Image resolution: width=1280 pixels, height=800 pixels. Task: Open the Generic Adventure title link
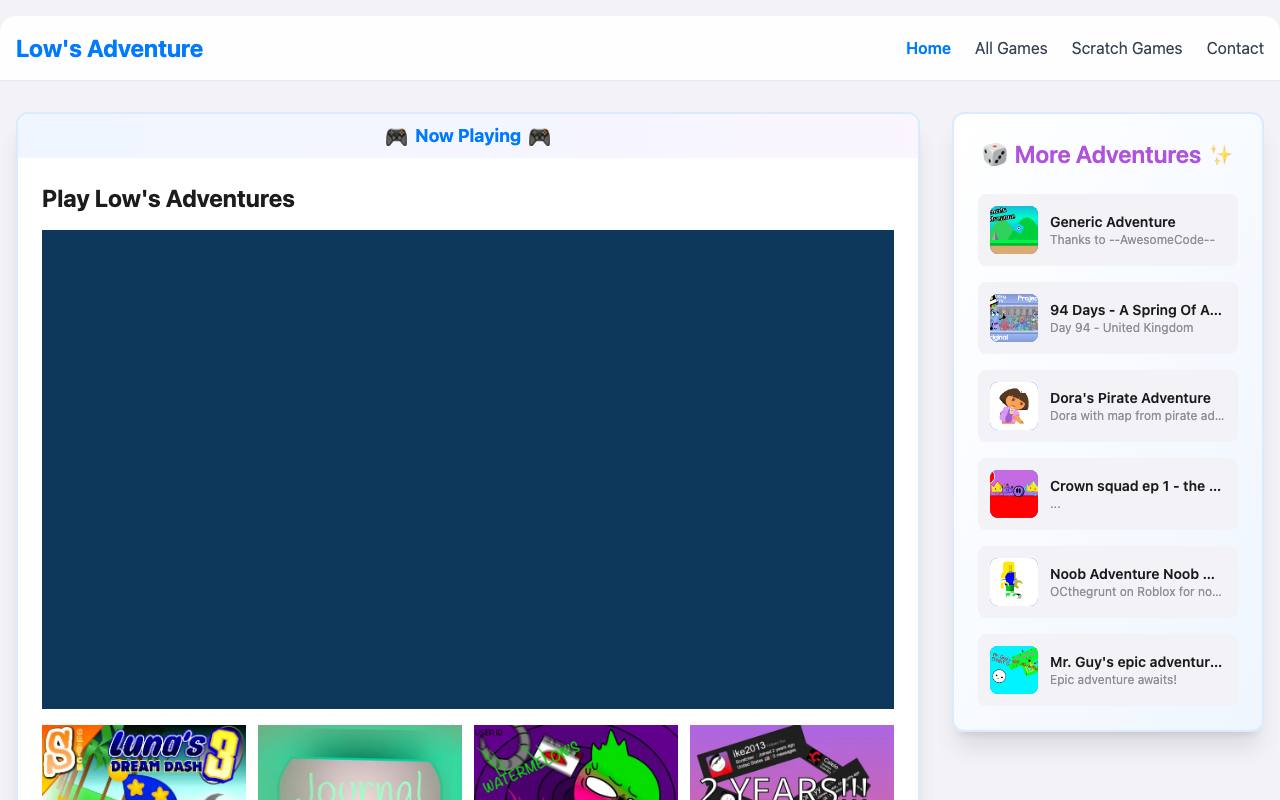[x=1112, y=222]
